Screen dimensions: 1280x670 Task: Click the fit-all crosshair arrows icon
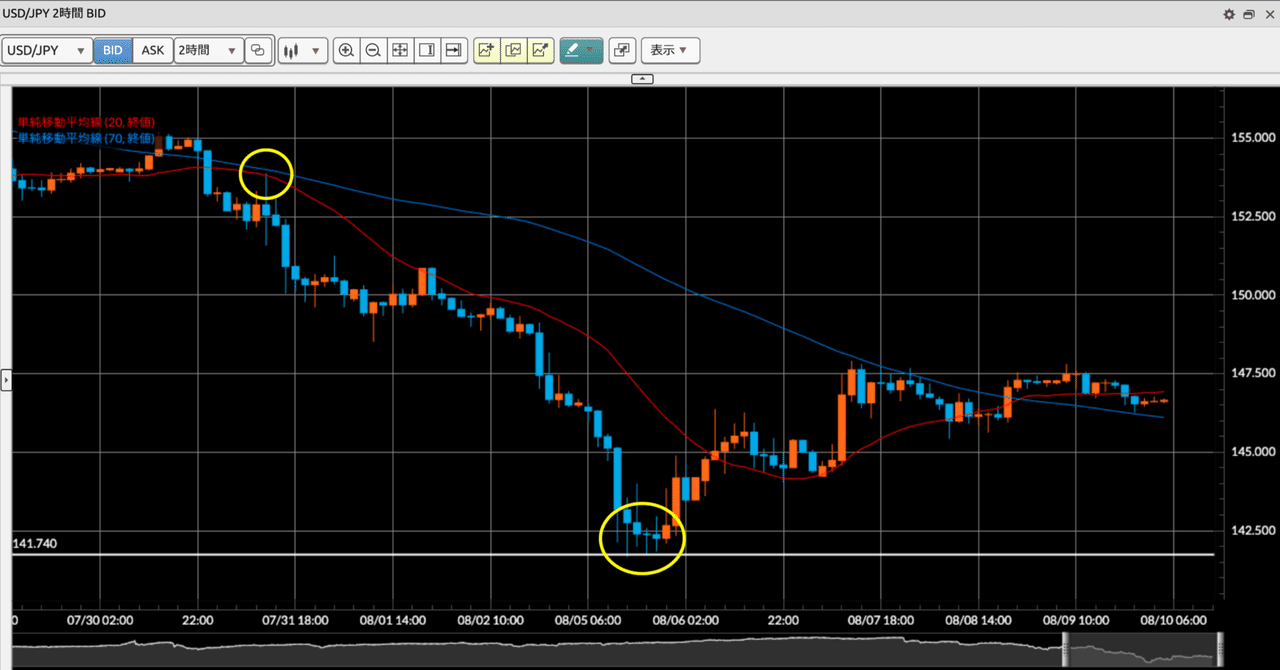pos(400,50)
